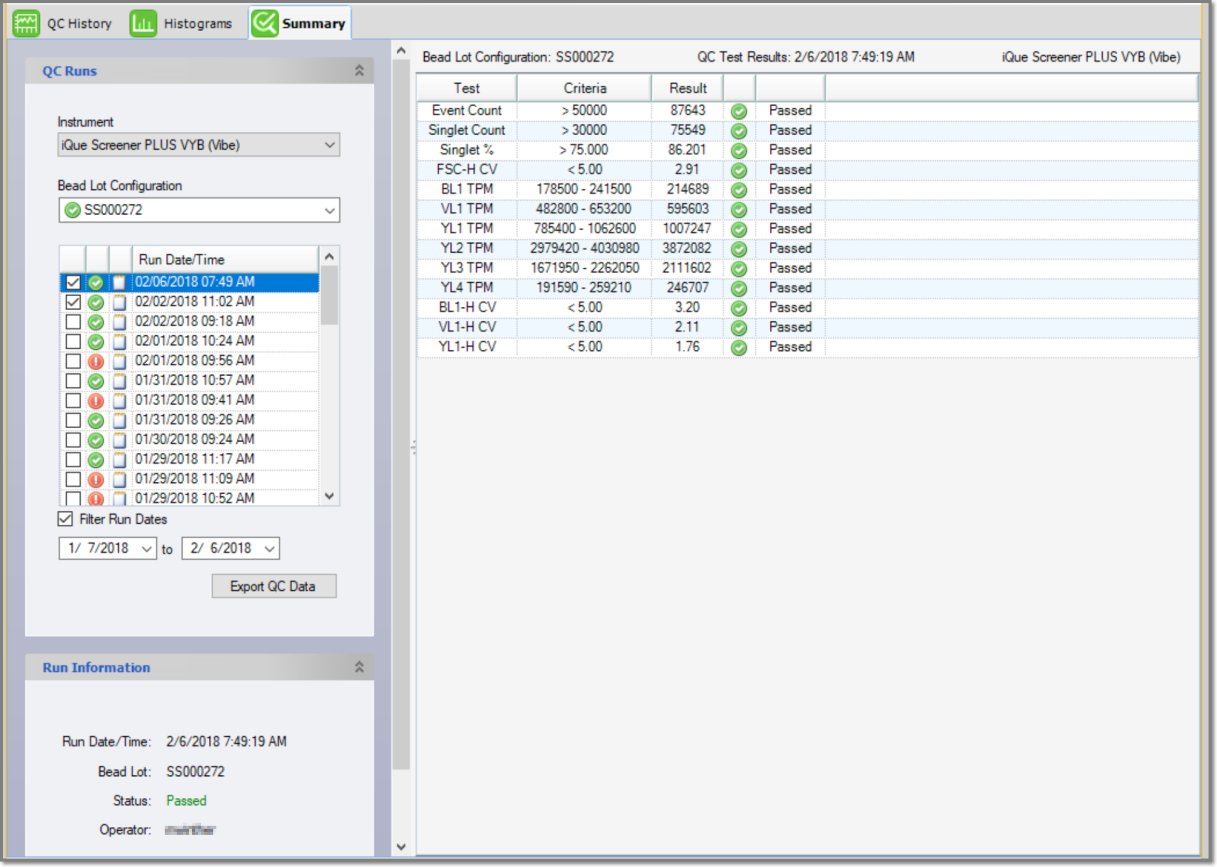Click red failed icon for 01/29/2018 11:09 AM run
The width and height of the screenshot is (1217, 867).
pyautogui.click(x=96, y=479)
